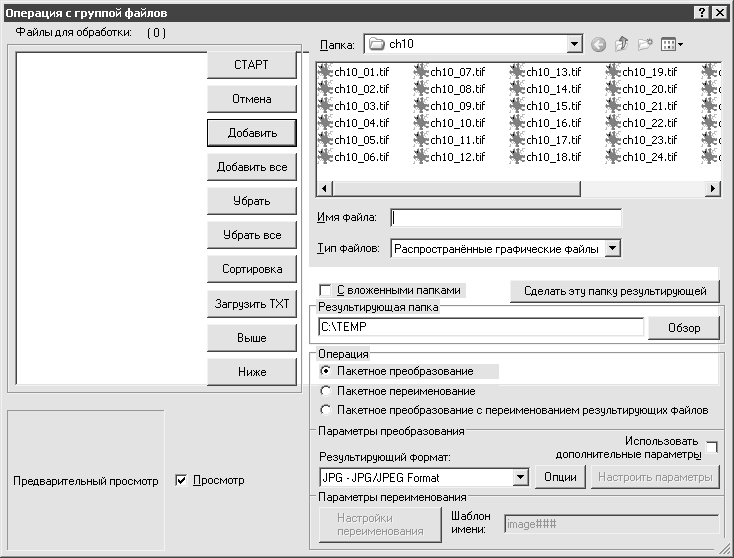Toggle the Просмотр preview checkbox

pos(181,480)
